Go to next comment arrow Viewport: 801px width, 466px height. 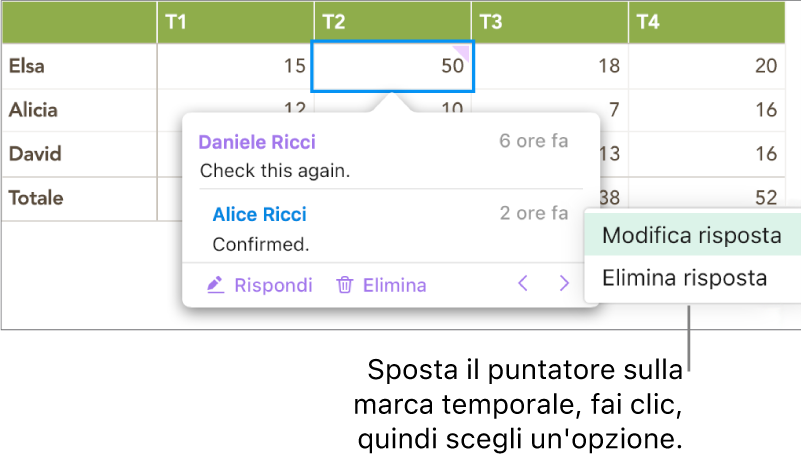click(565, 285)
